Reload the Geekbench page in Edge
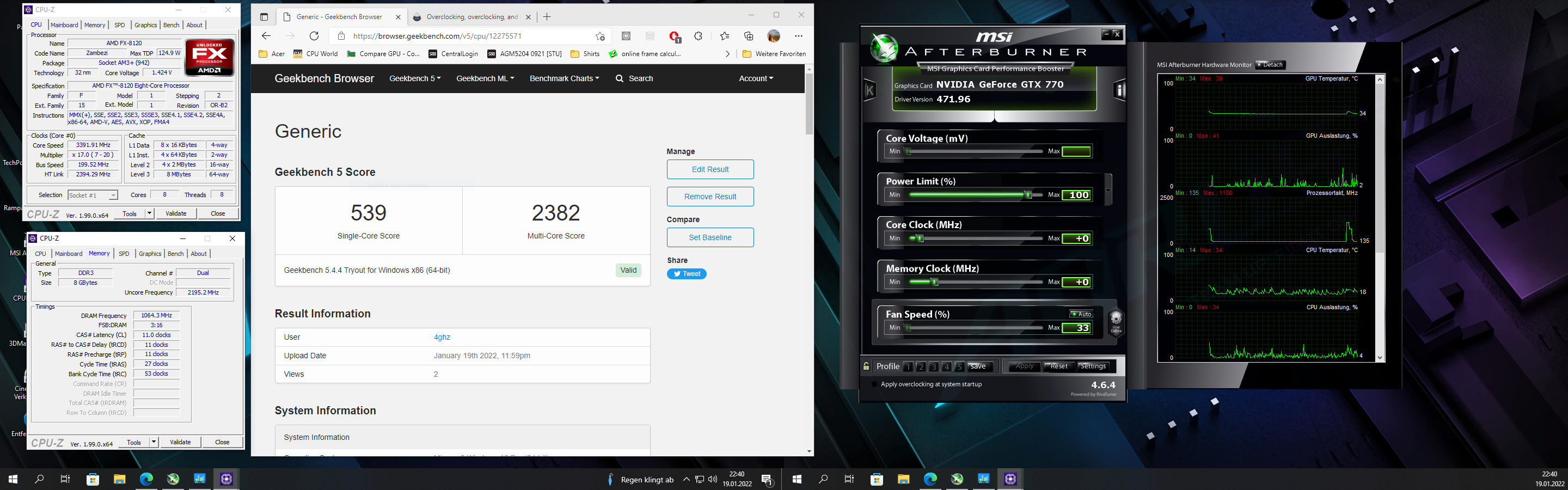 314,36
